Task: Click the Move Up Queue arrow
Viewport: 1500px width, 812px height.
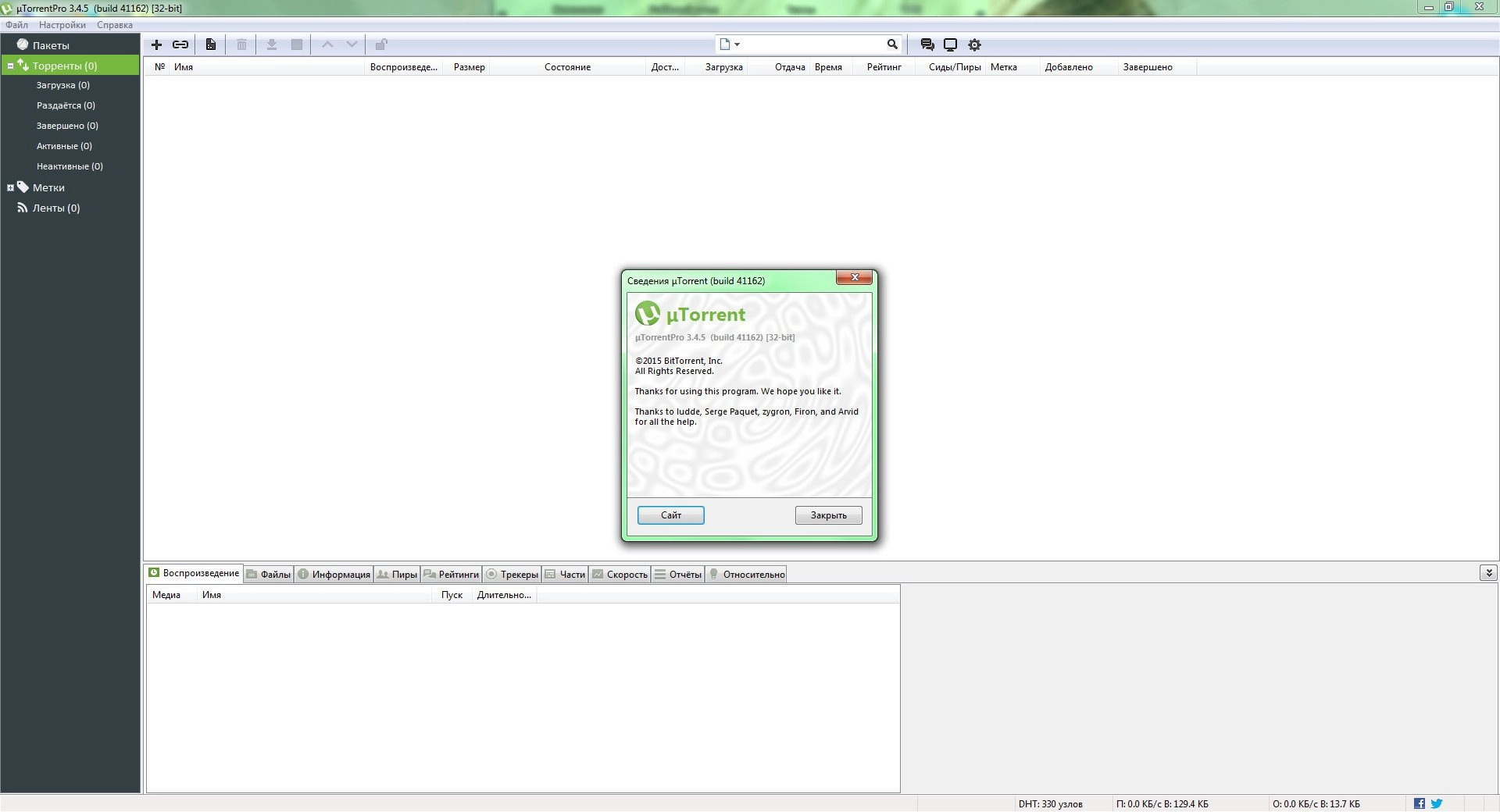Action: 328,45
